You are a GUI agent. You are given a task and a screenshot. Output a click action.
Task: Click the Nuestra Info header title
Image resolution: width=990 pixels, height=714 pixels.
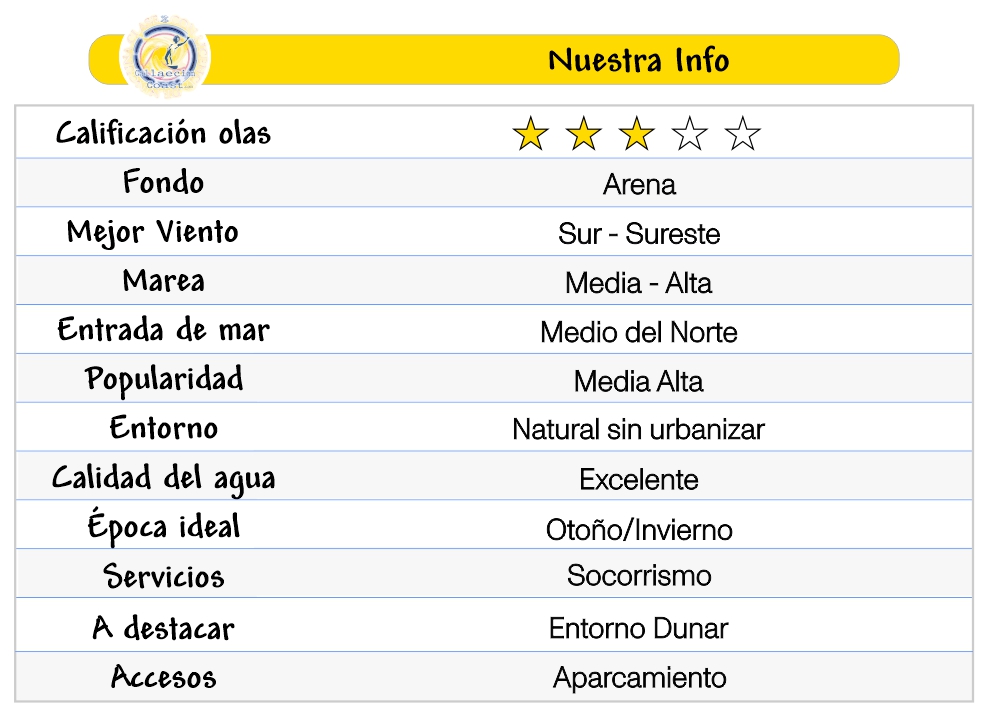click(x=639, y=61)
